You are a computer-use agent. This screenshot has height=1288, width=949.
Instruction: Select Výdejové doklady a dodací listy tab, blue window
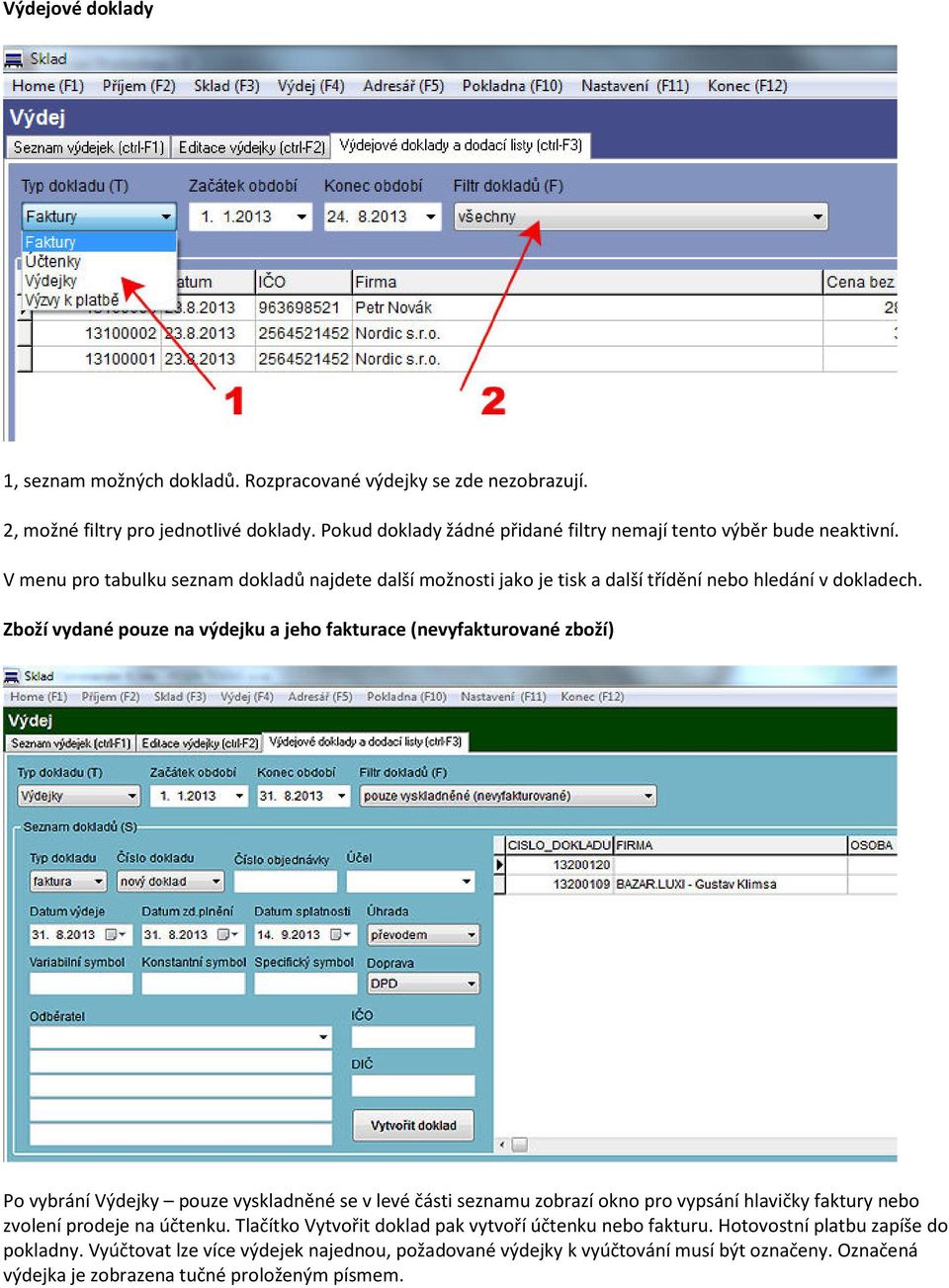[x=461, y=145]
